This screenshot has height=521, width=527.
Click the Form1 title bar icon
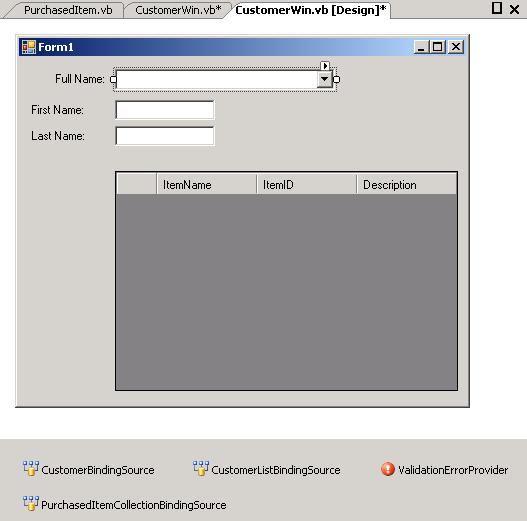(29, 47)
